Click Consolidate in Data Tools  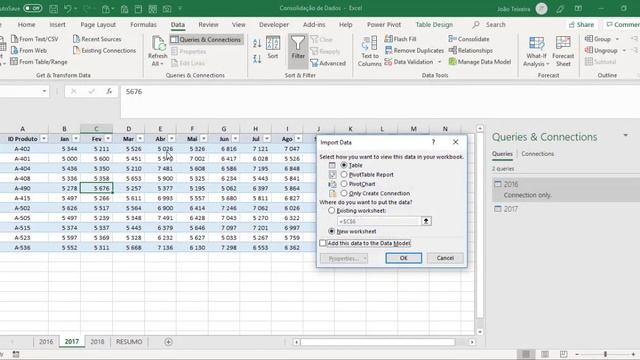coord(469,39)
